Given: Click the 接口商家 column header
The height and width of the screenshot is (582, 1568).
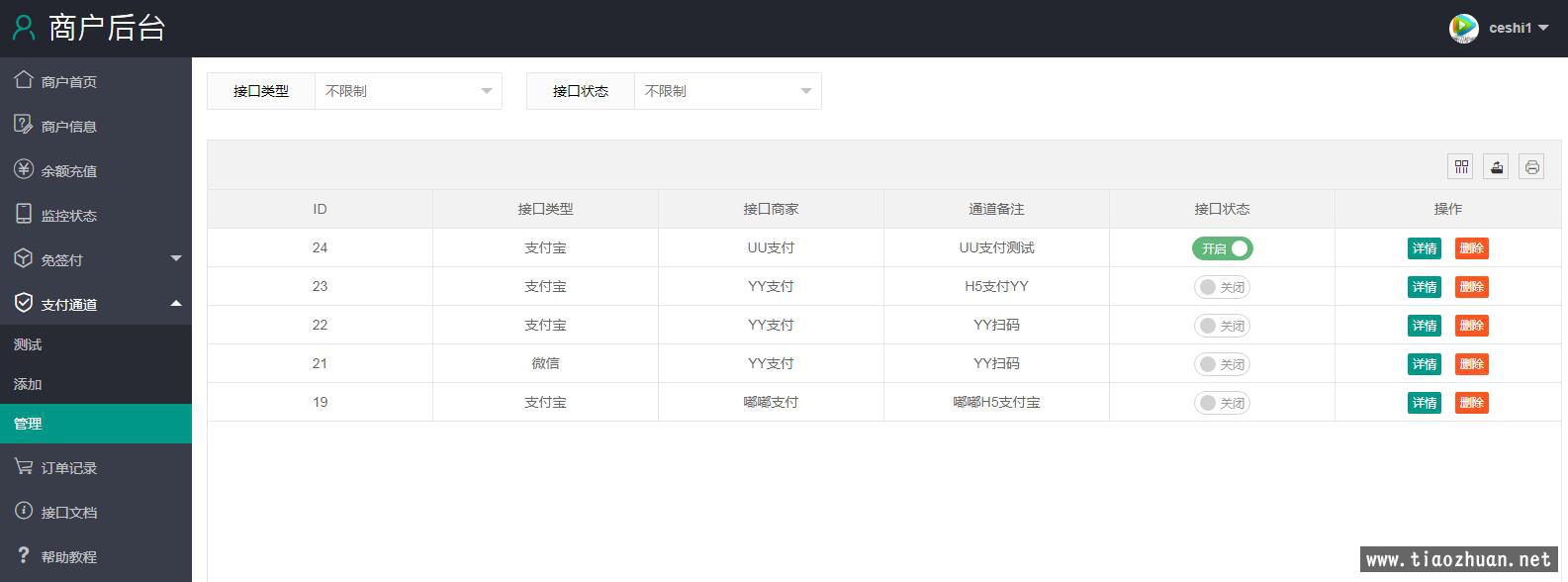Looking at the screenshot, I should [771, 209].
